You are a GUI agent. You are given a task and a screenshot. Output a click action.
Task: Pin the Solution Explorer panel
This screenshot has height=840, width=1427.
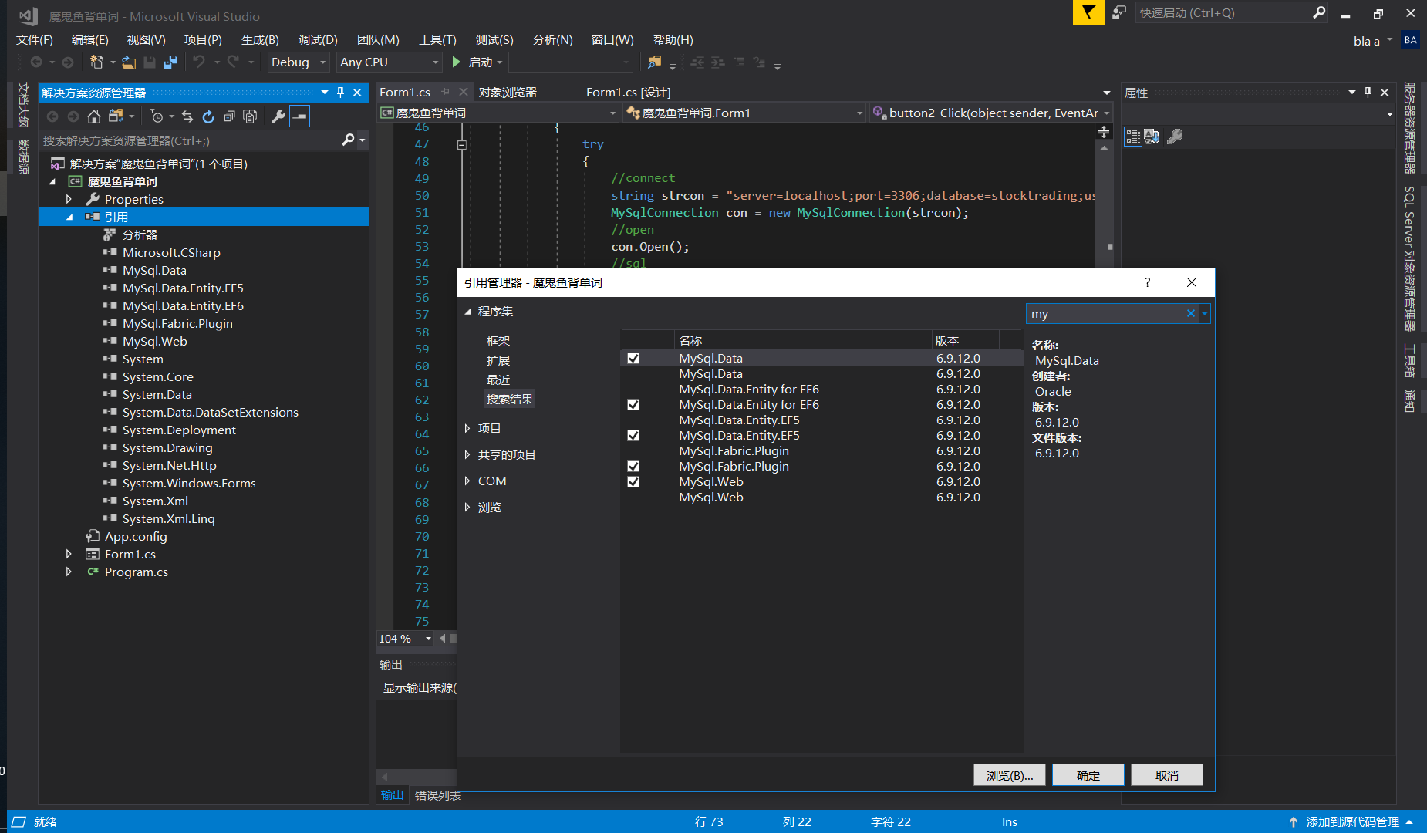pos(340,92)
